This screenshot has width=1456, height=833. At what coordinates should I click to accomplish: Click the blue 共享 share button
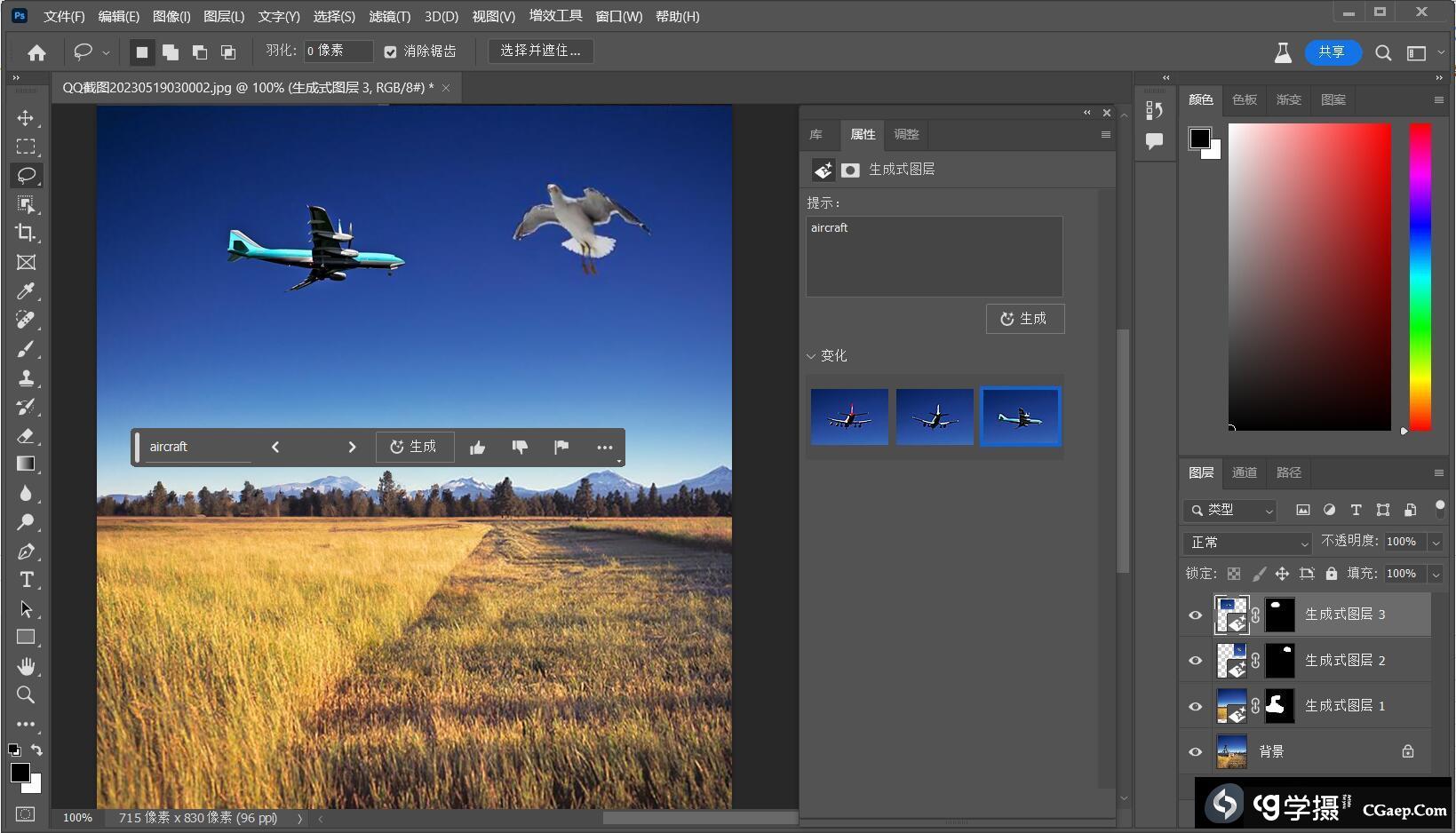(x=1331, y=52)
